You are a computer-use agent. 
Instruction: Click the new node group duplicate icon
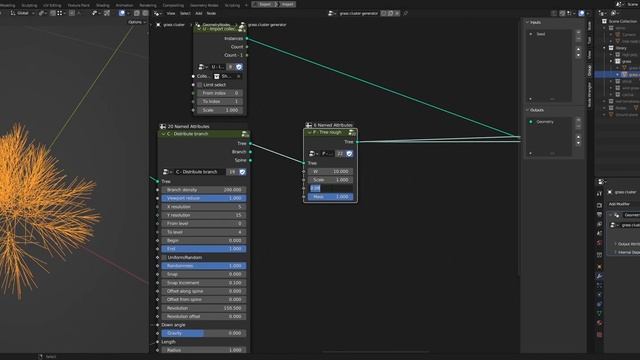pos(390,13)
